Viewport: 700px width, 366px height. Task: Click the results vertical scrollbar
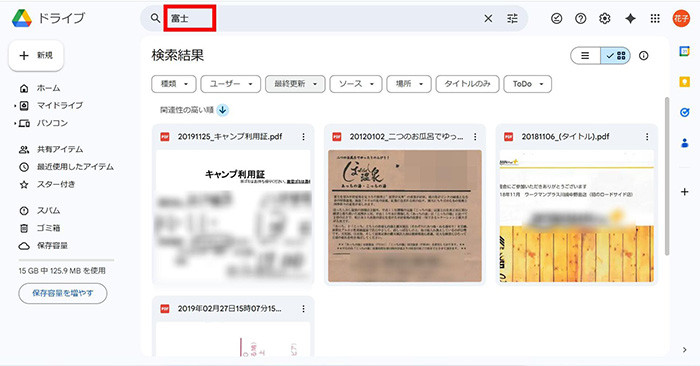pyautogui.click(x=667, y=176)
